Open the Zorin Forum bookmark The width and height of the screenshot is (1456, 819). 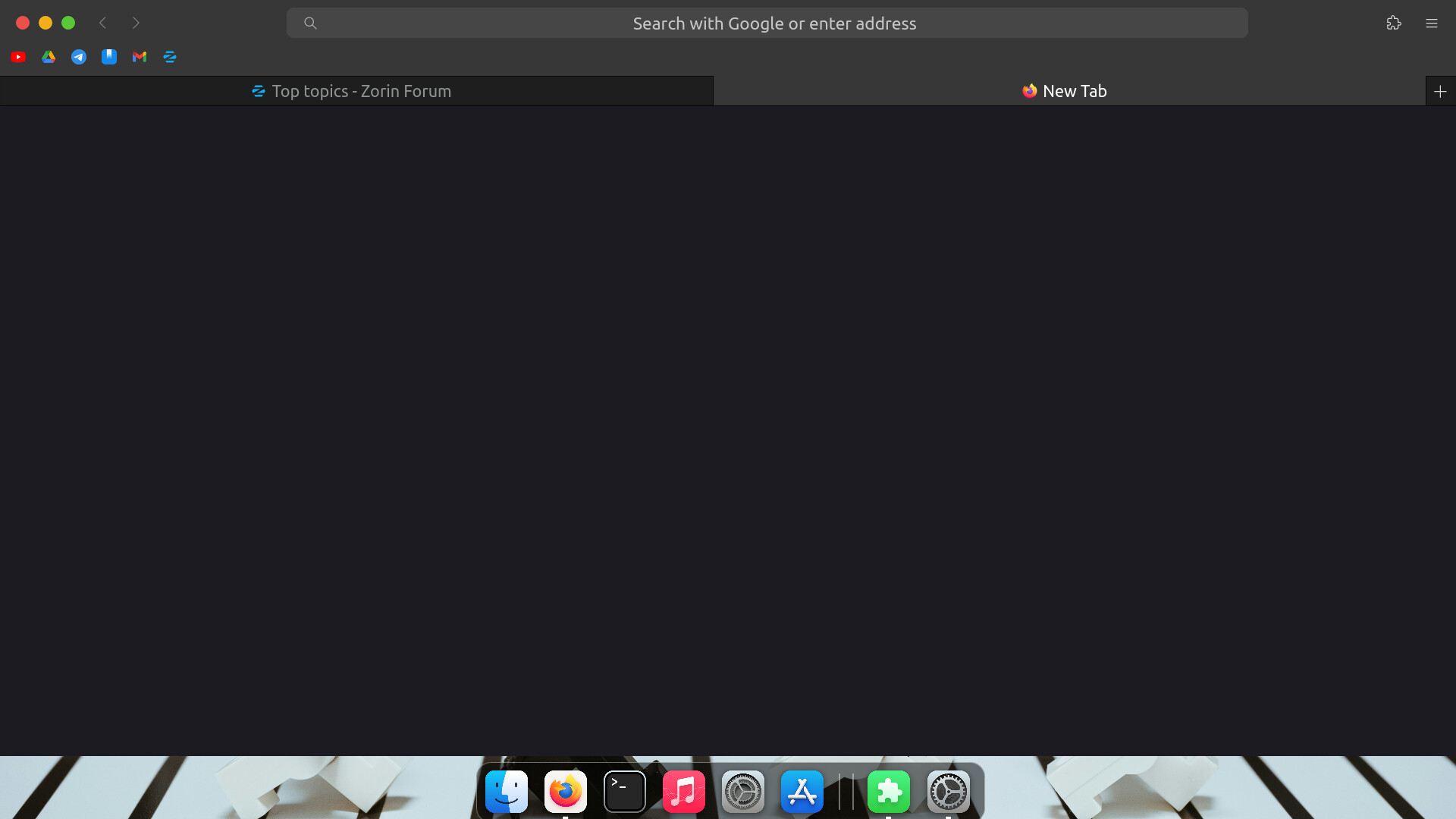[x=169, y=57]
